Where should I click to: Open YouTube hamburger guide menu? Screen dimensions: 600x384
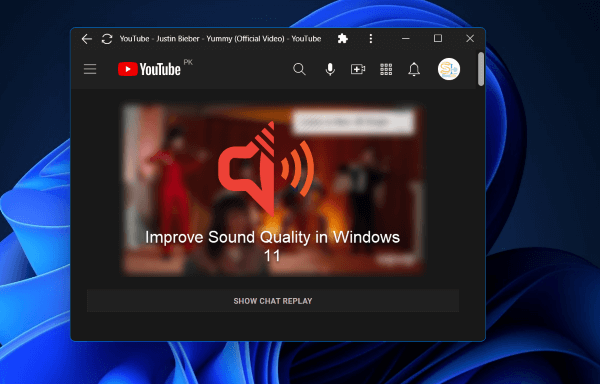coord(90,69)
